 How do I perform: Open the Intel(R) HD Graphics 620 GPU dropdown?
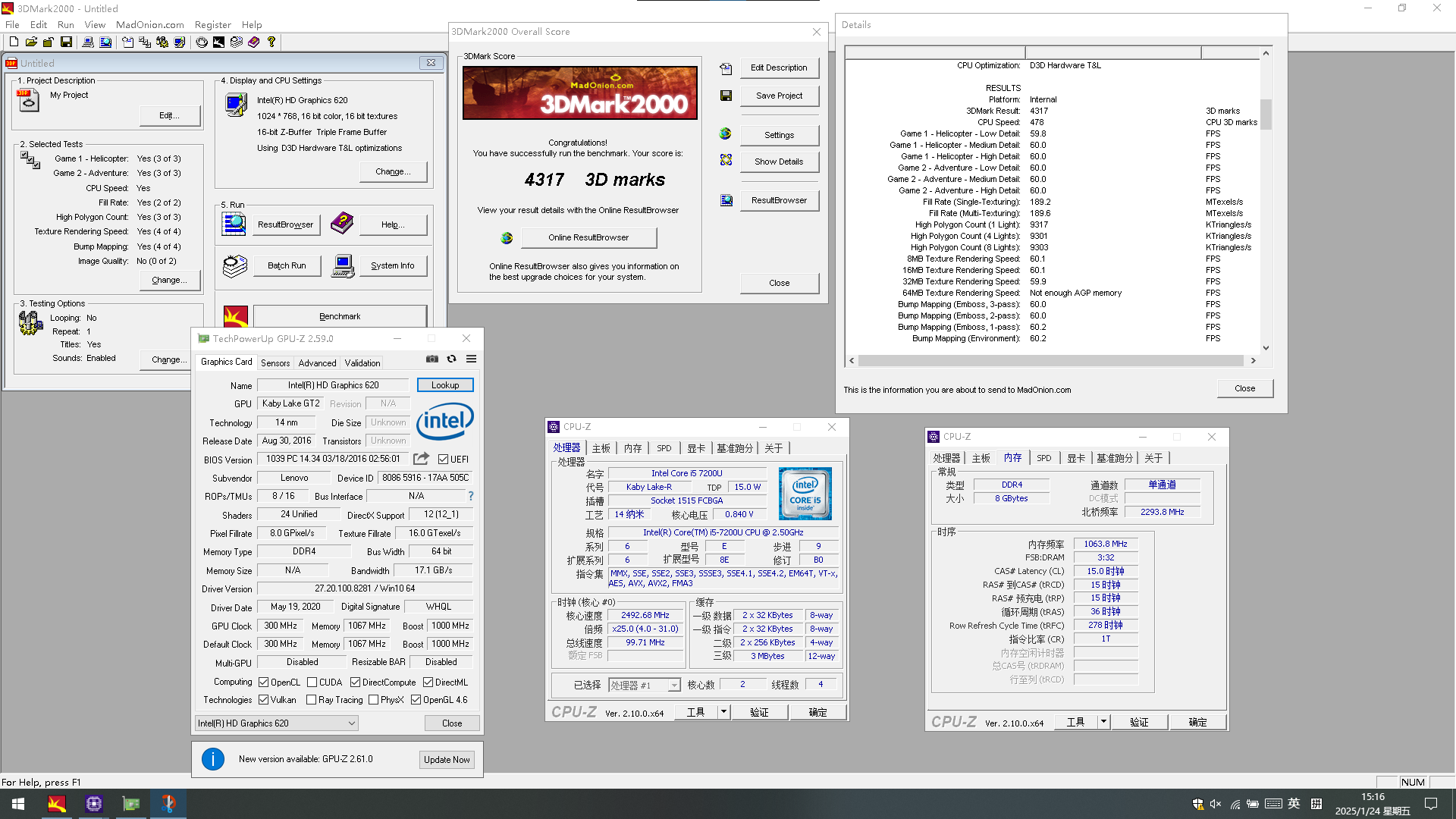click(277, 723)
